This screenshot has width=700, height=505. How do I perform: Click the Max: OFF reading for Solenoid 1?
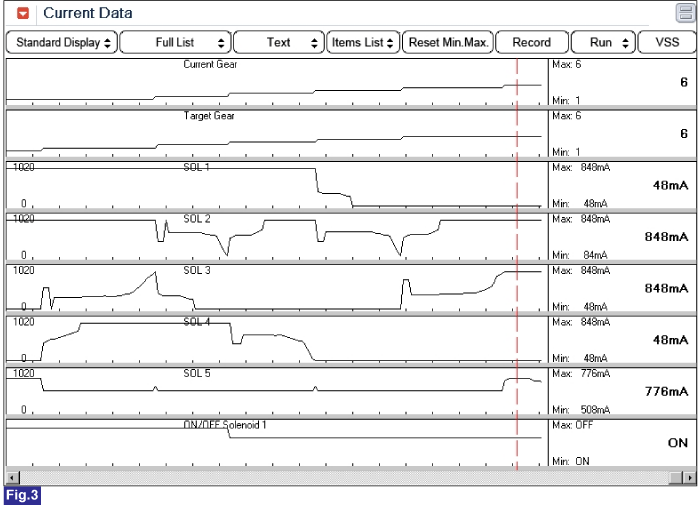pos(572,425)
